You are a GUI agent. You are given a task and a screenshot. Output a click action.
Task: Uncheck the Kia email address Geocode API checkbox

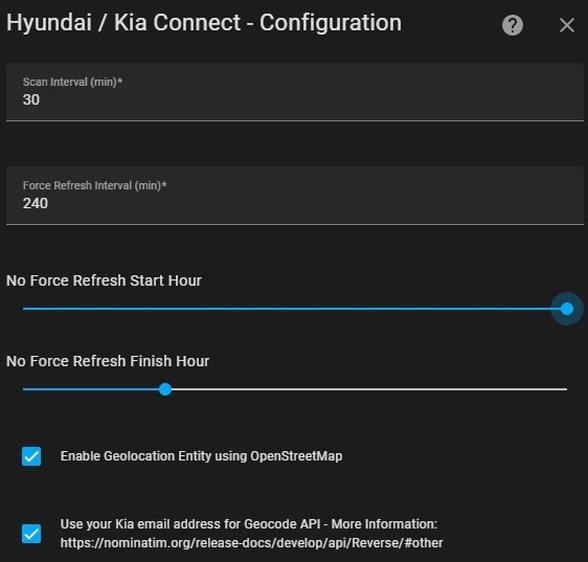[x=32, y=534]
